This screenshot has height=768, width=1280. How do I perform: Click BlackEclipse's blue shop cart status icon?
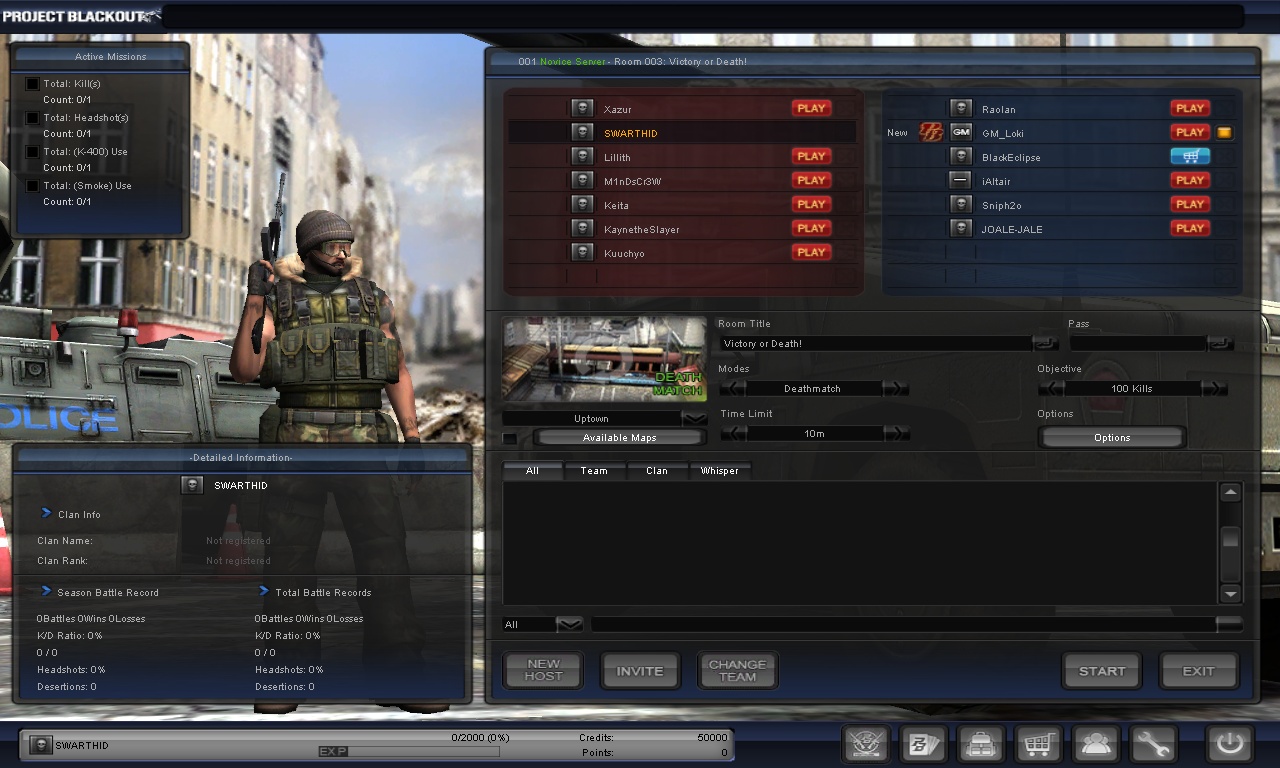click(1190, 156)
